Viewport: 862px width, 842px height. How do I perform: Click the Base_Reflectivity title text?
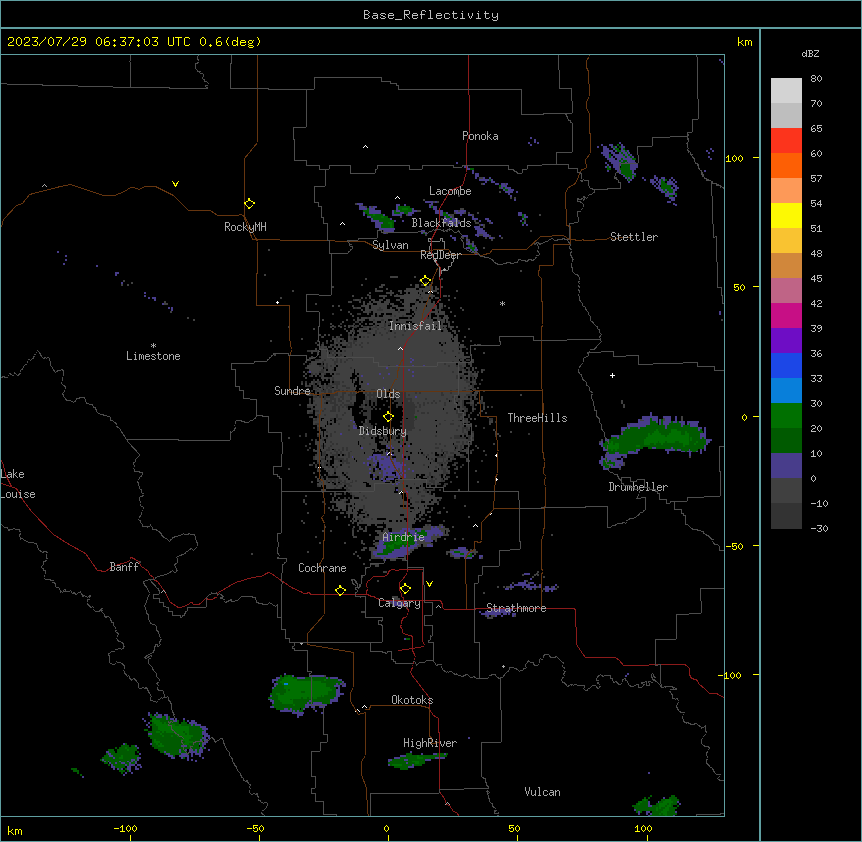pyautogui.click(x=431, y=15)
